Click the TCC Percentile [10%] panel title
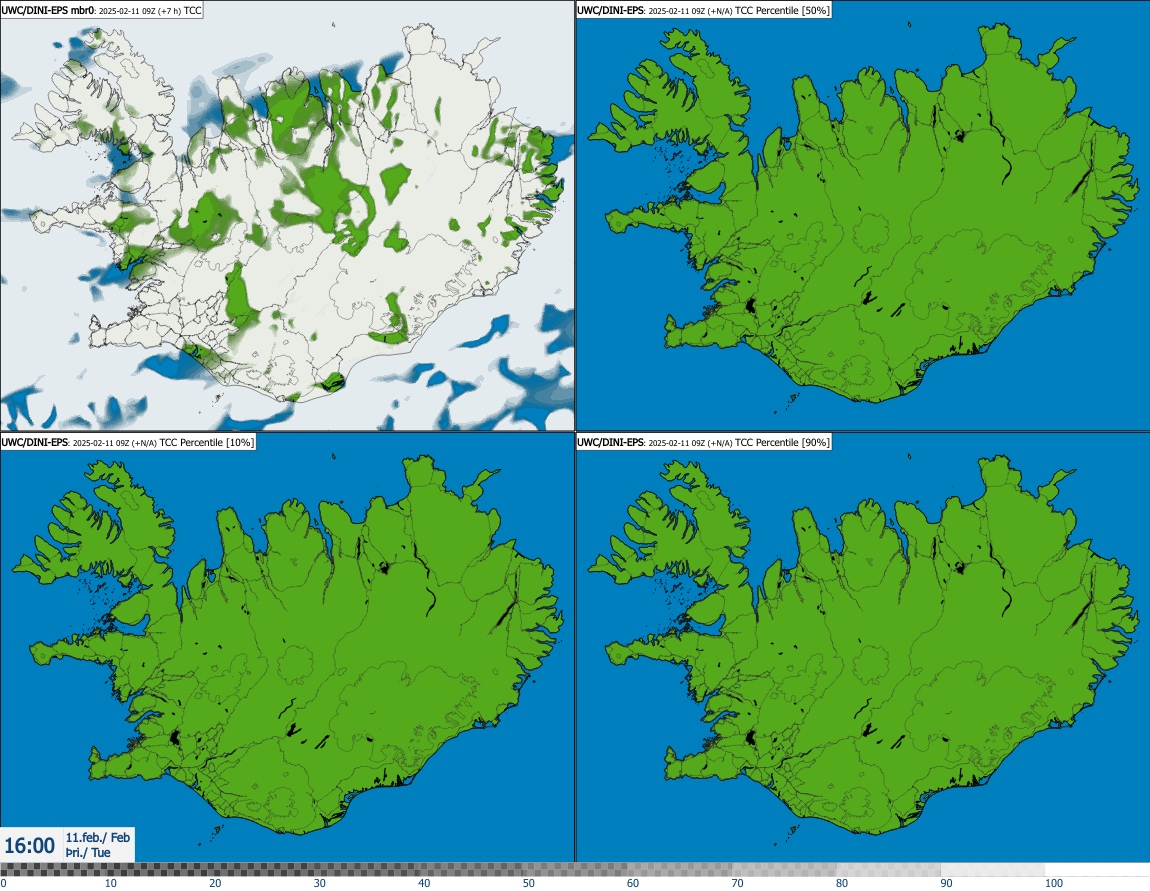The width and height of the screenshot is (1150, 891). [128, 442]
